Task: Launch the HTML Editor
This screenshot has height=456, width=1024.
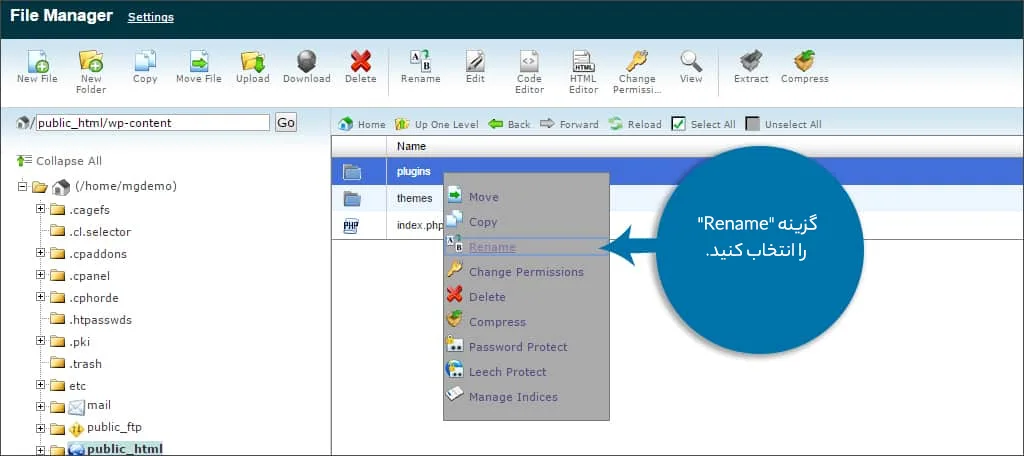Action: (x=583, y=61)
